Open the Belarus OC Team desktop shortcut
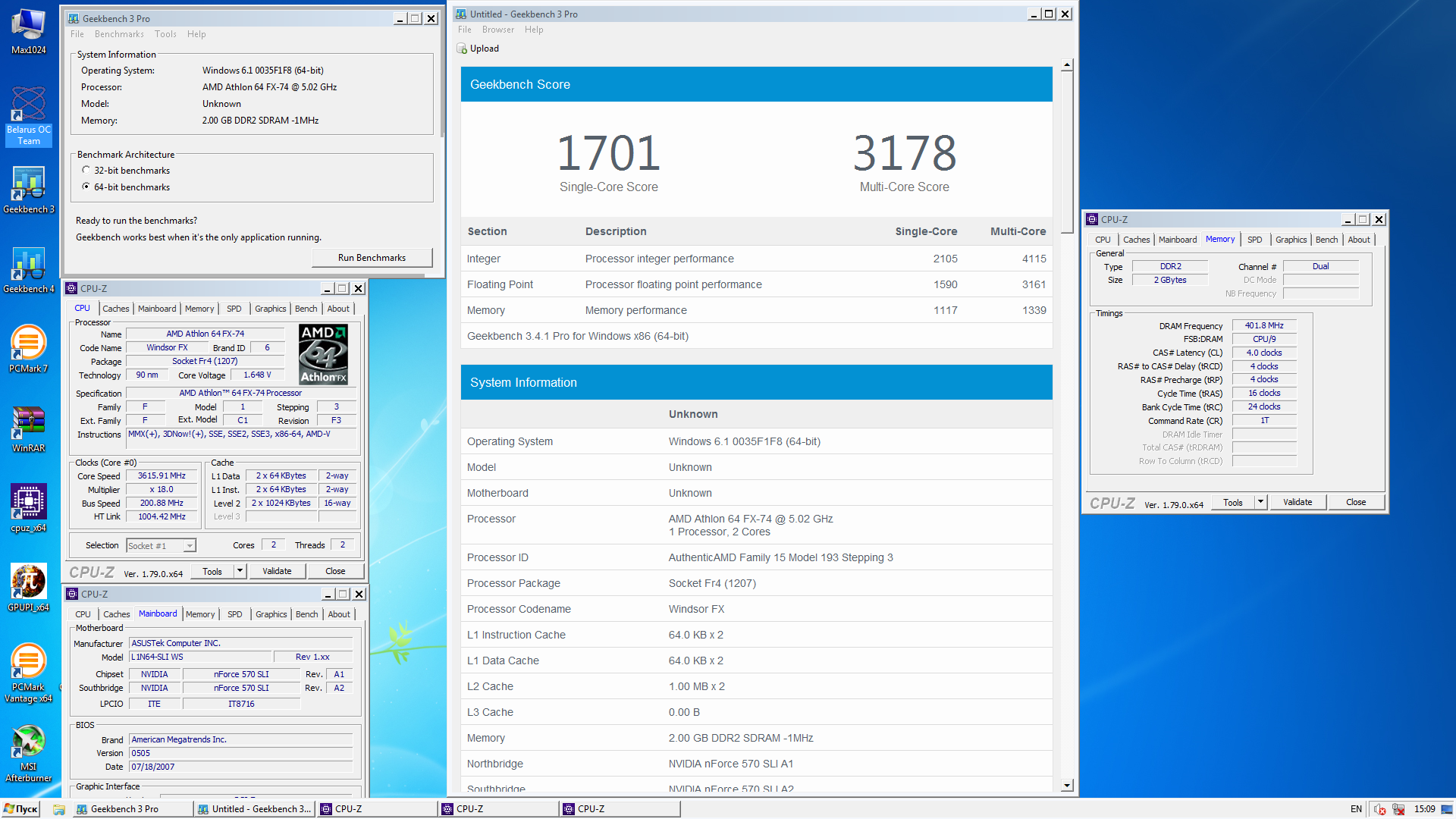The height and width of the screenshot is (819, 1456). click(x=28, y=116)
